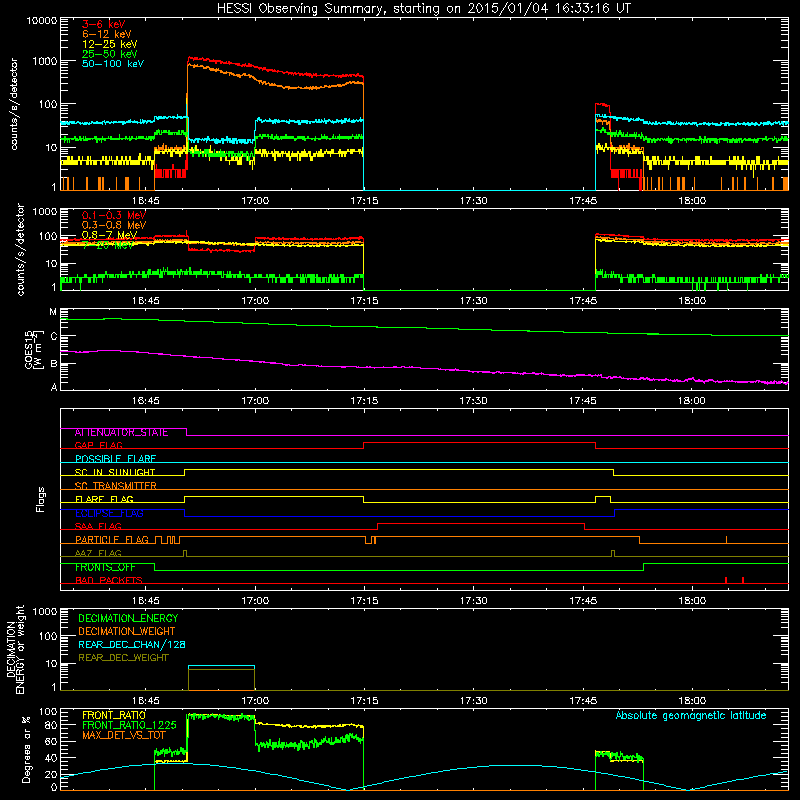Click the Absolute geomagnetic latitude label
The image size is (800, 800).
click(691, 715)
